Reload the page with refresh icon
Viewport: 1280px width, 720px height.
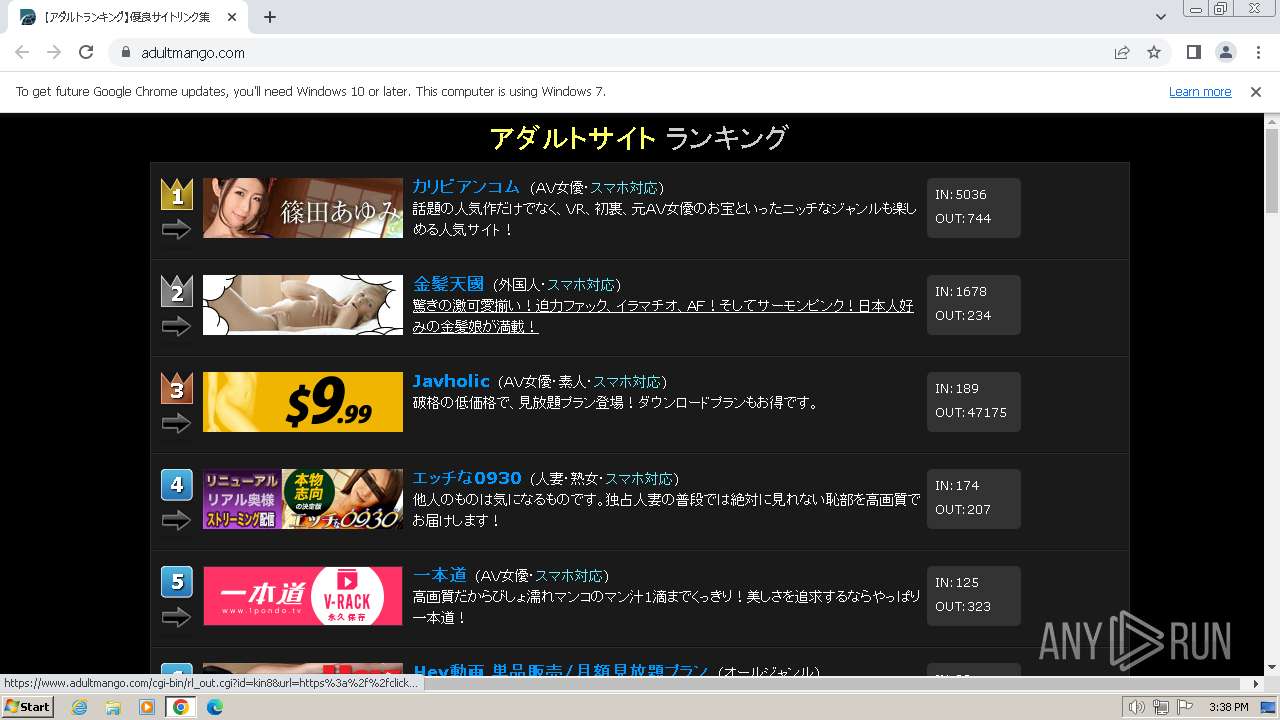(86, 52)
